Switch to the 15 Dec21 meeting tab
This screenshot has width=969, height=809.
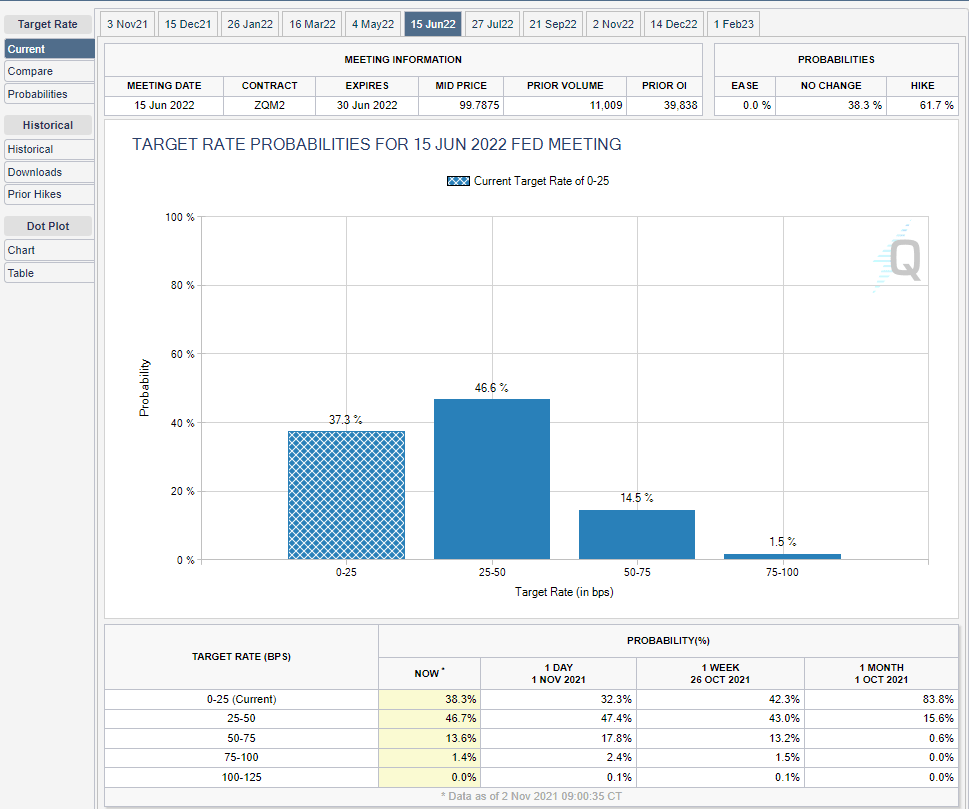click(188, 24)
